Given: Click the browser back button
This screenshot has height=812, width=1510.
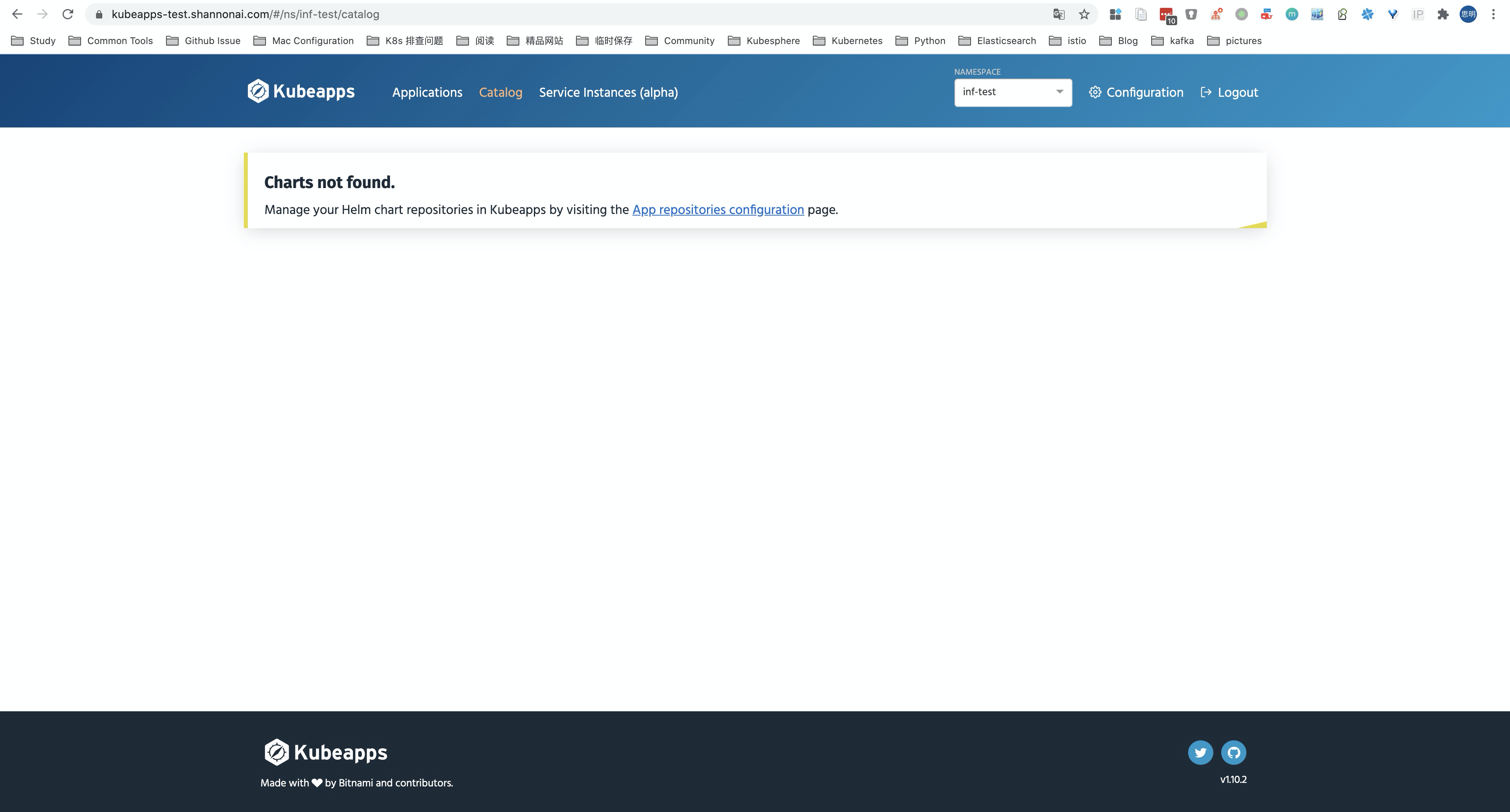Looking at the screenshot, I should [x=18, y=13].
